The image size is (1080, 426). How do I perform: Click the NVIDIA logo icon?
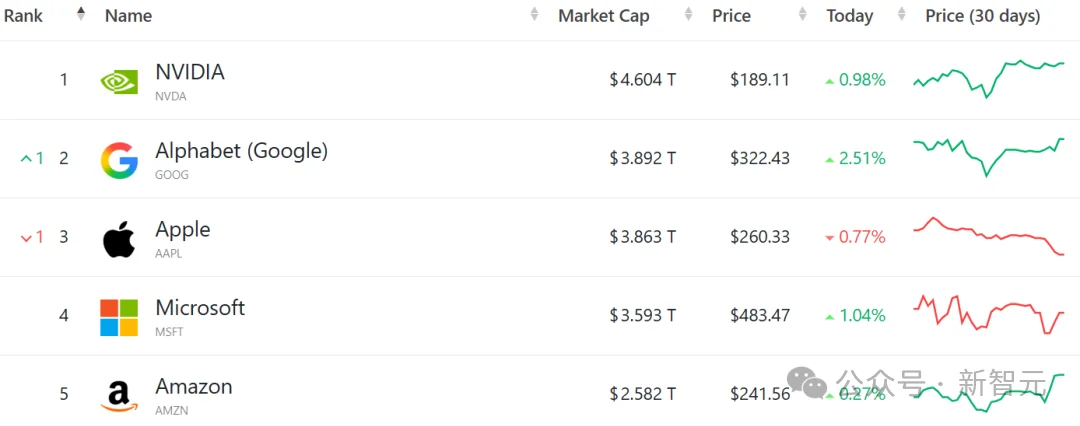pyautogui.click(x=119, y=81)
